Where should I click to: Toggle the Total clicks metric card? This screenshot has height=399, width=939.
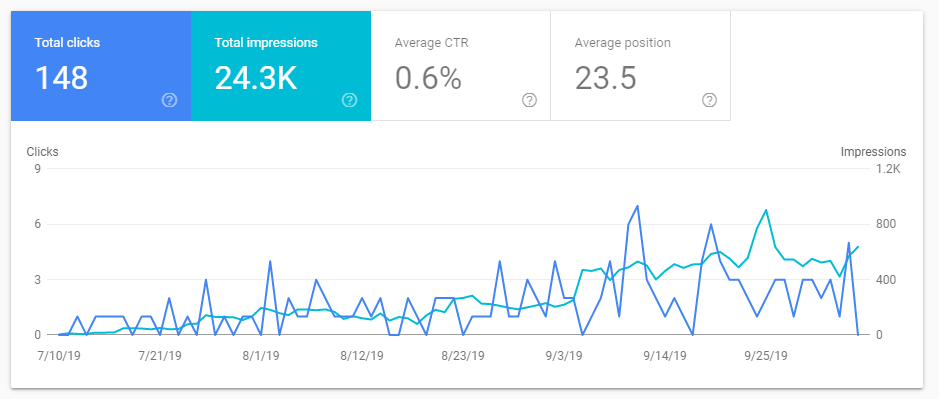click(101, 66)
